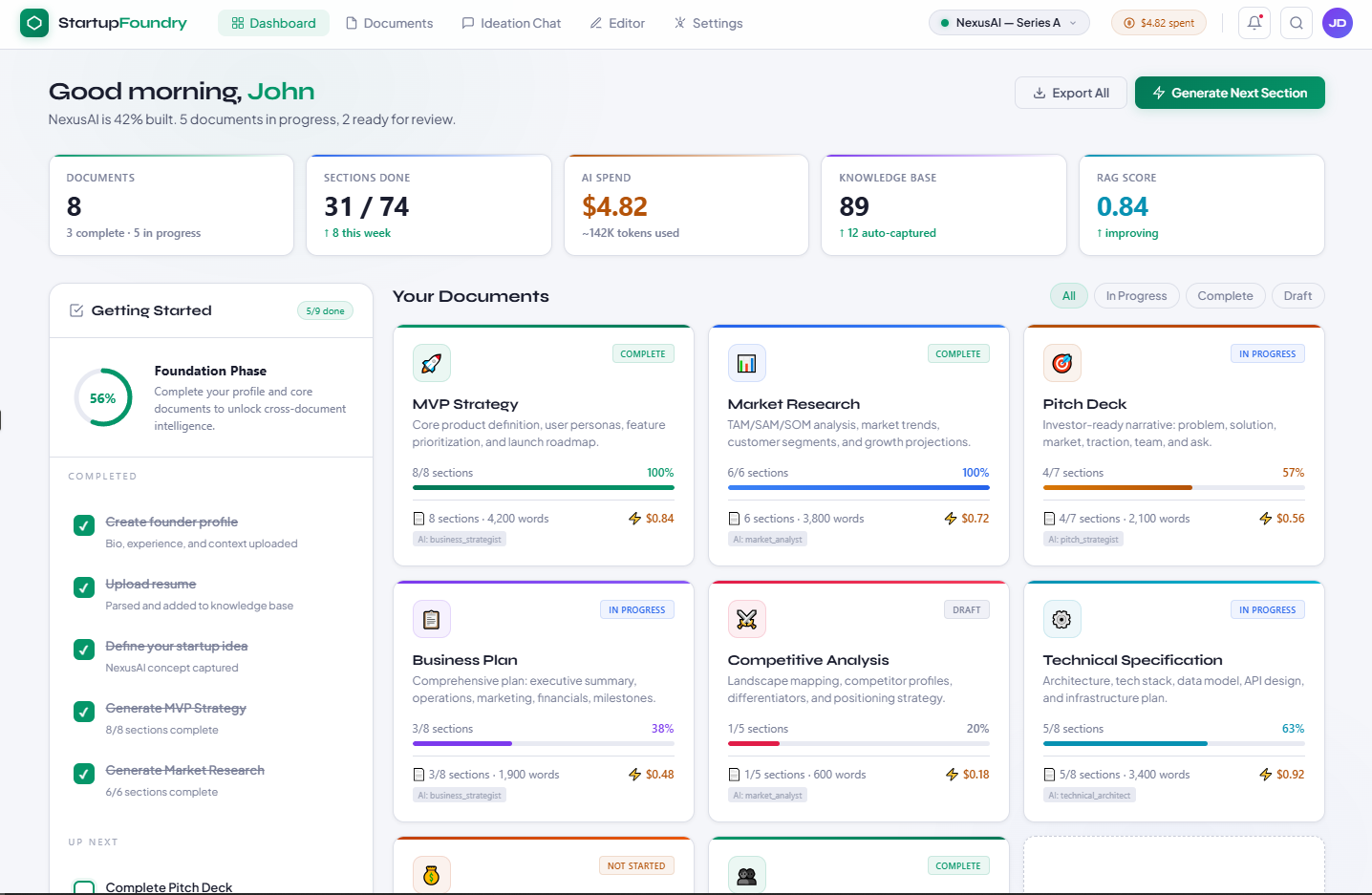Click page icon beside 2,100 words

(x=1049, y=519)
